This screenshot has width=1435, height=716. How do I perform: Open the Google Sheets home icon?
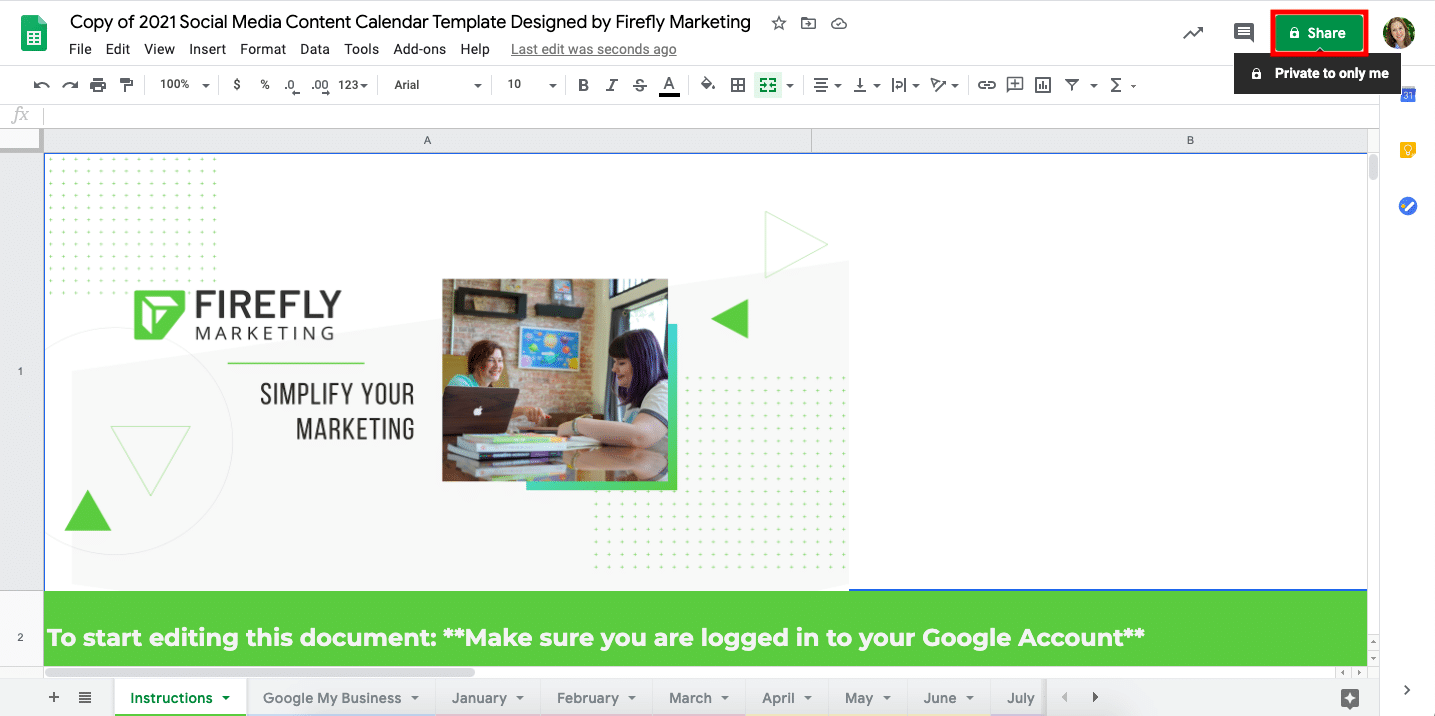click(35, 33)
